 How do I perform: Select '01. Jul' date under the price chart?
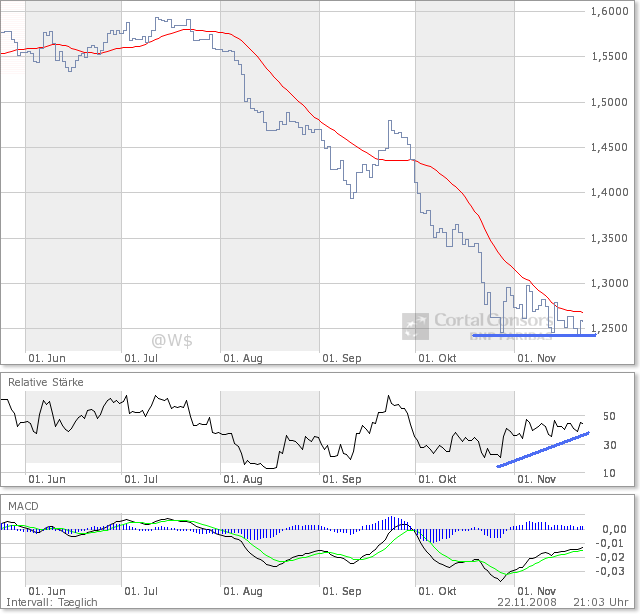pos(141,358)
